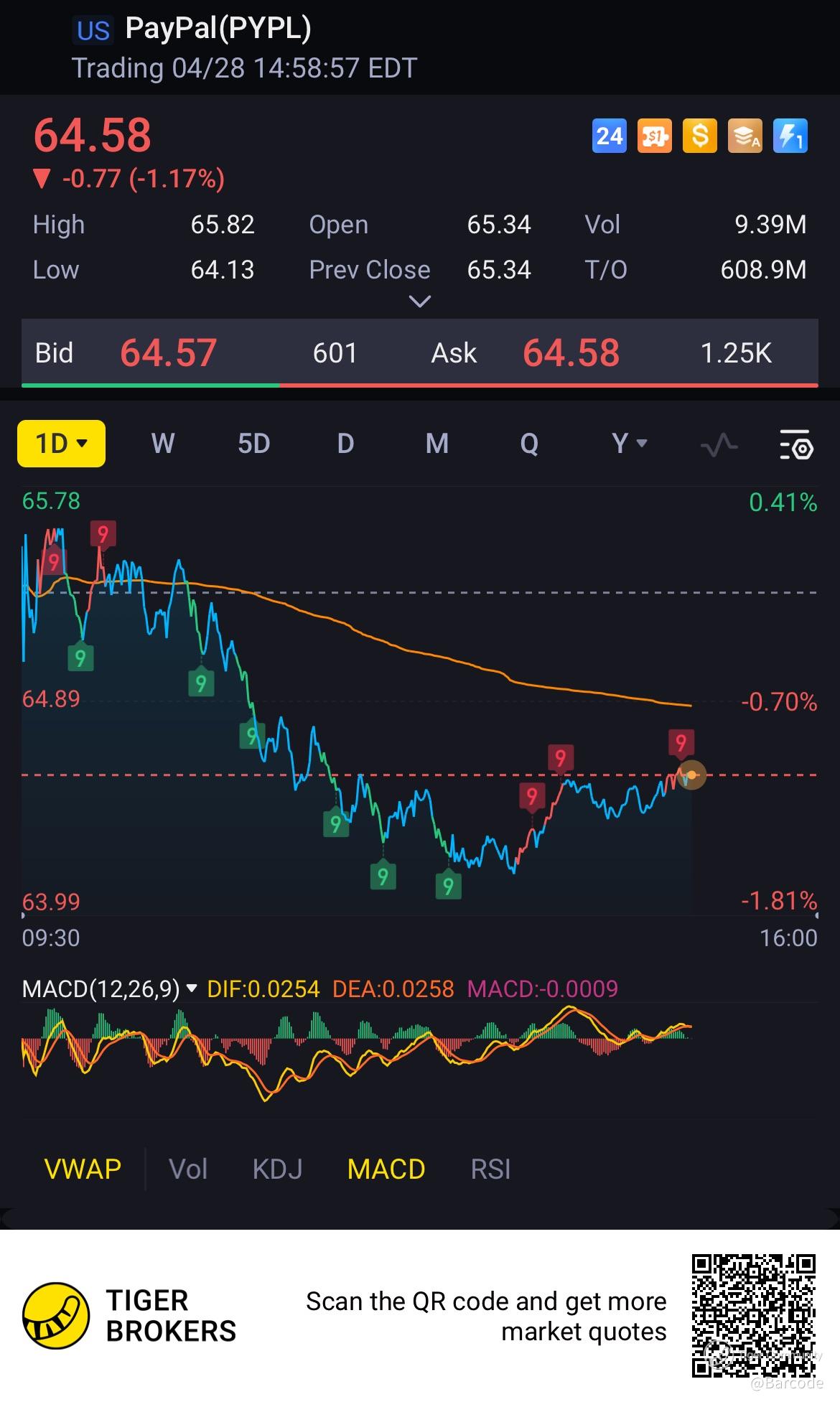Toggle the VWAP overlay indicator
Image resolution: width=840 pixels, height=1402 pixels.
[x=83, y=1169]
